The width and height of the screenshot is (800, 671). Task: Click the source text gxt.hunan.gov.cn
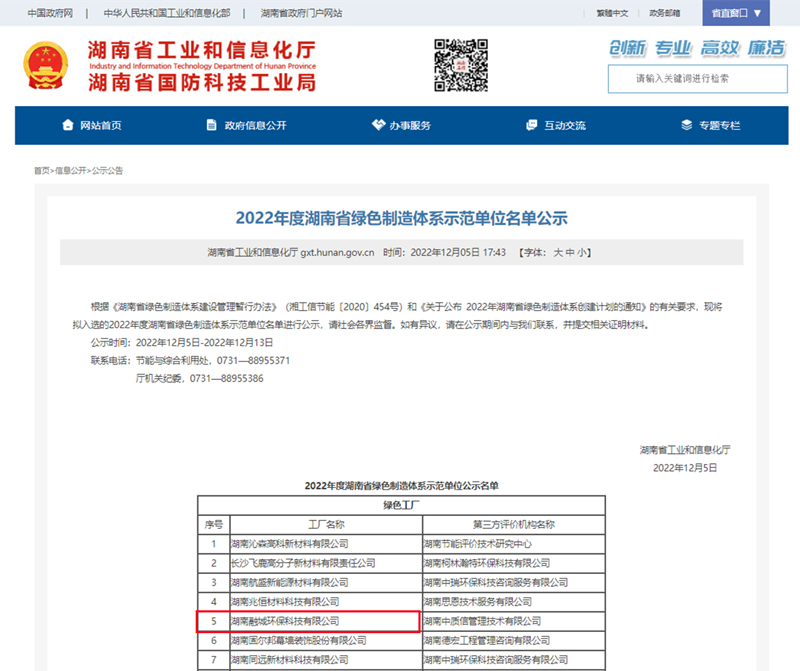pos(337,253)
